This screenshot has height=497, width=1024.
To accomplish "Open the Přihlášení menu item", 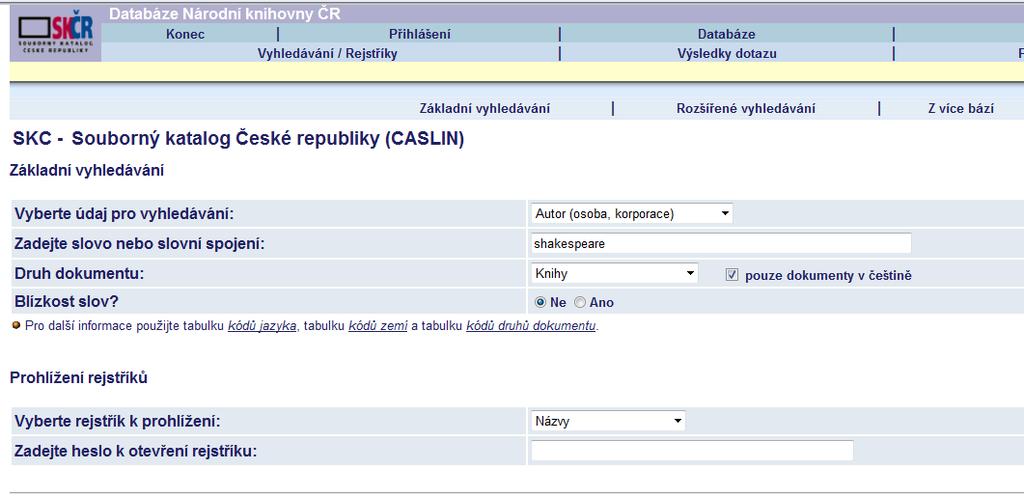I will [x=420, y=35].
